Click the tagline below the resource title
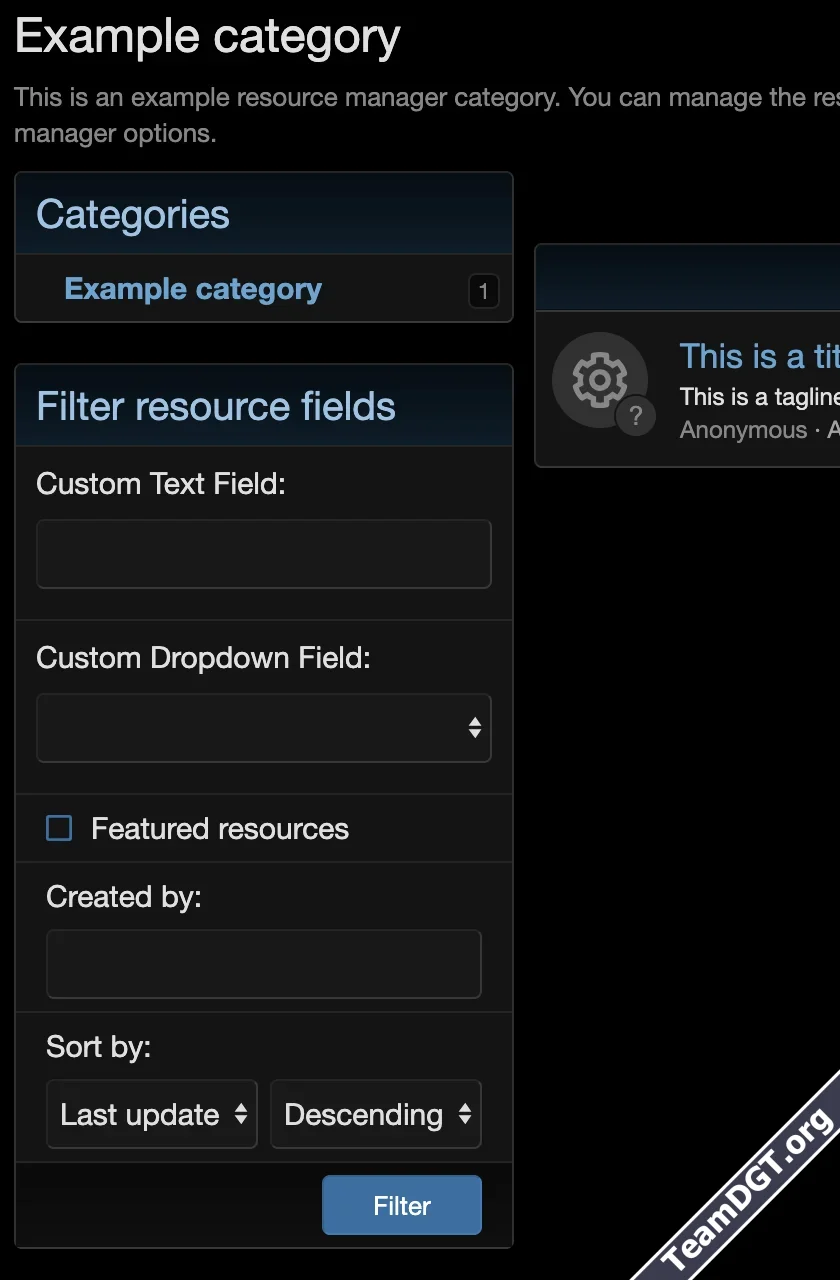Viewport: 840px width, 1280px height. [x=758, y=396]
